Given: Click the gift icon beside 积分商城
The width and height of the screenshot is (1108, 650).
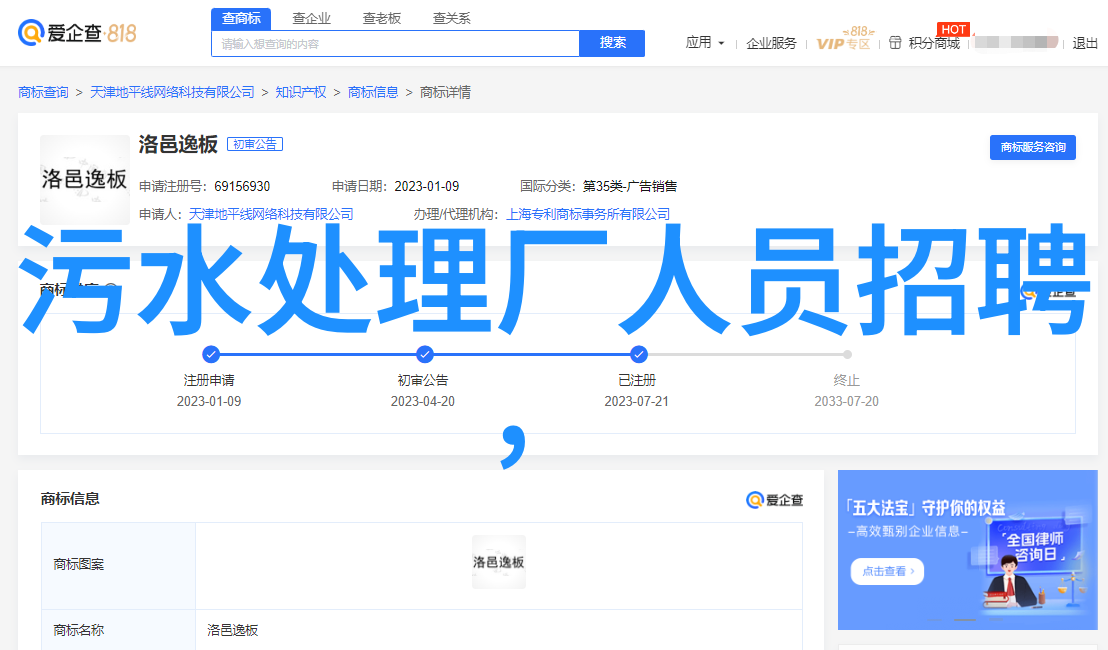Looking at the screenshot, I should [x=895, y=43].
